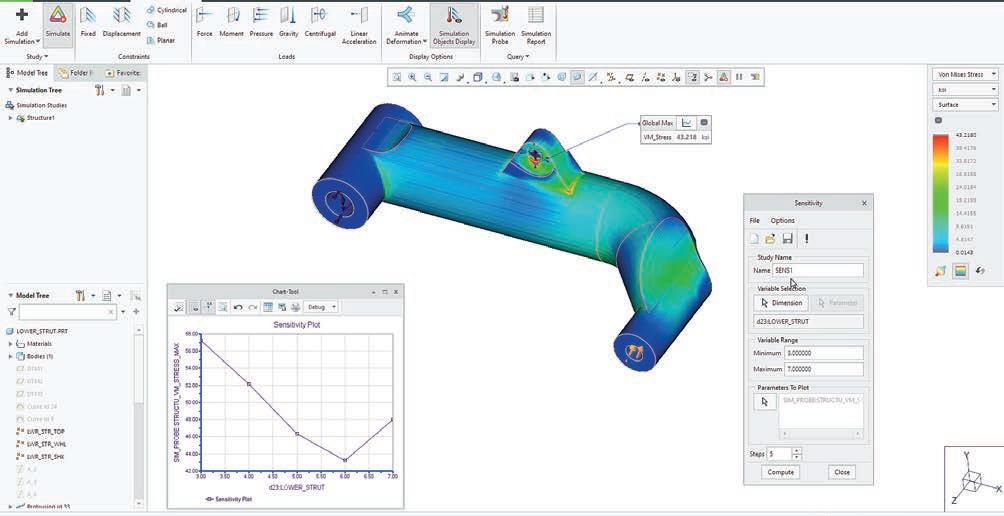Switch to the Favorites tab

tap(122, 73)
